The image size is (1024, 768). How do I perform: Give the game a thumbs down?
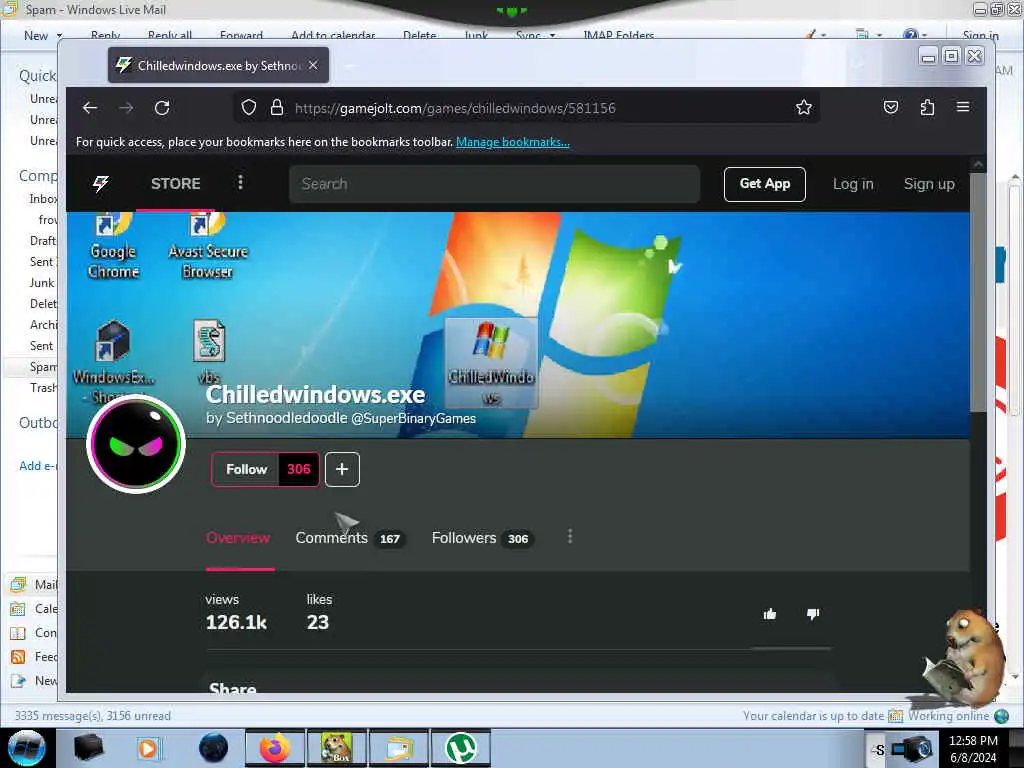pos(813,614)
